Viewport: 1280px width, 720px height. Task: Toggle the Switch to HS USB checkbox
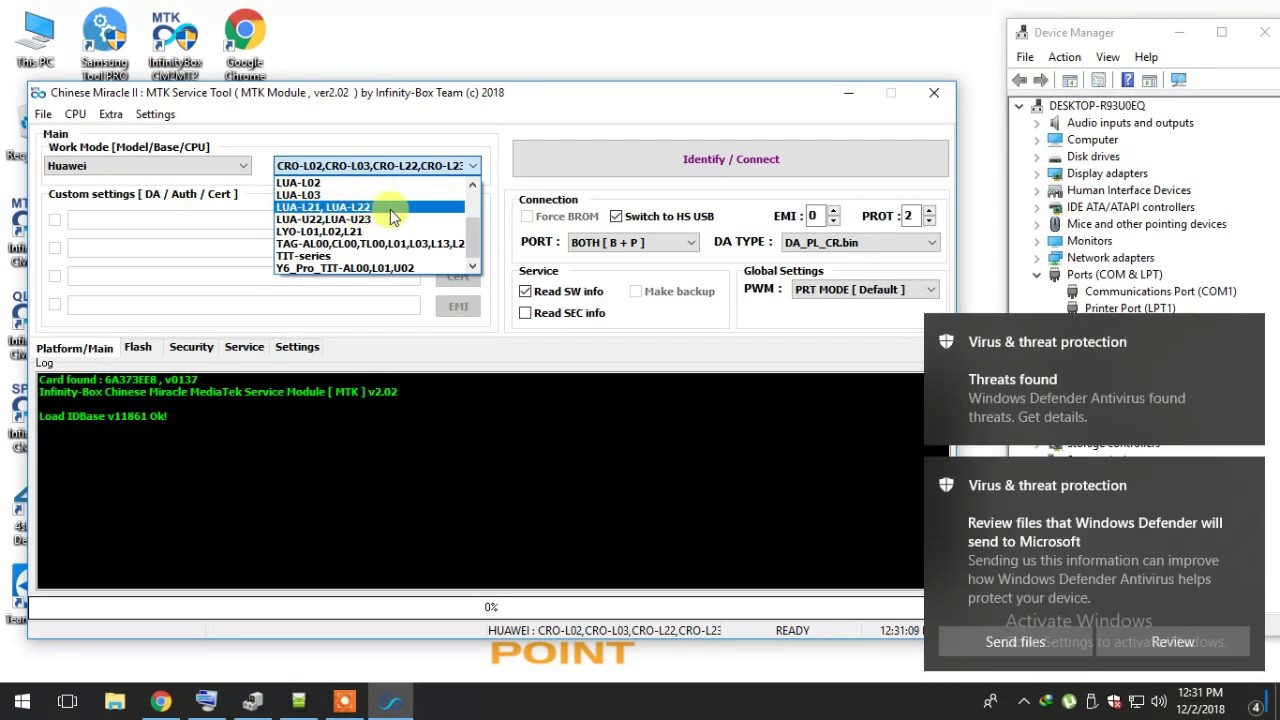coord(616,216)
